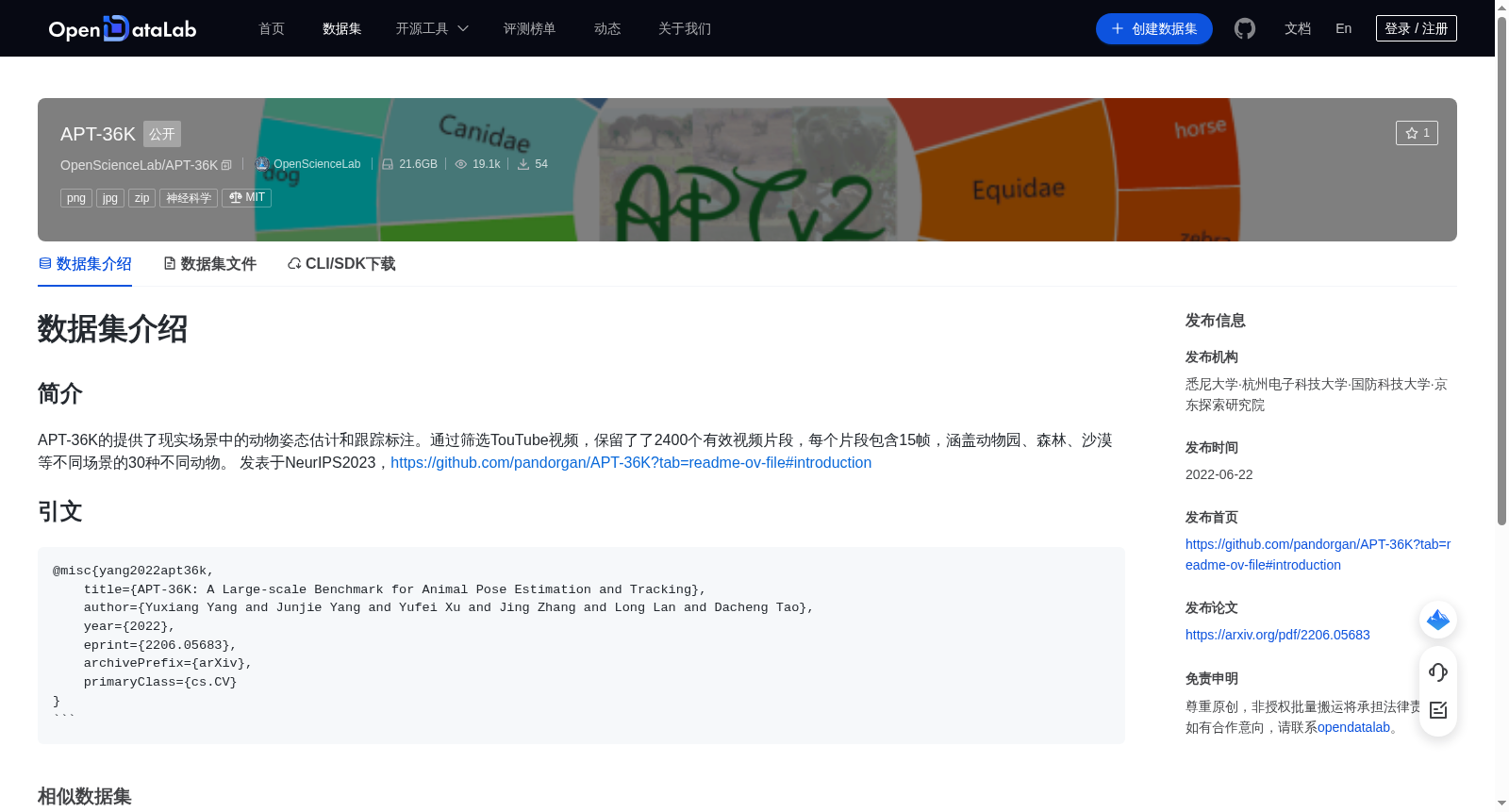
Task: Click the 19.1k view count
Action: [487, 164]
